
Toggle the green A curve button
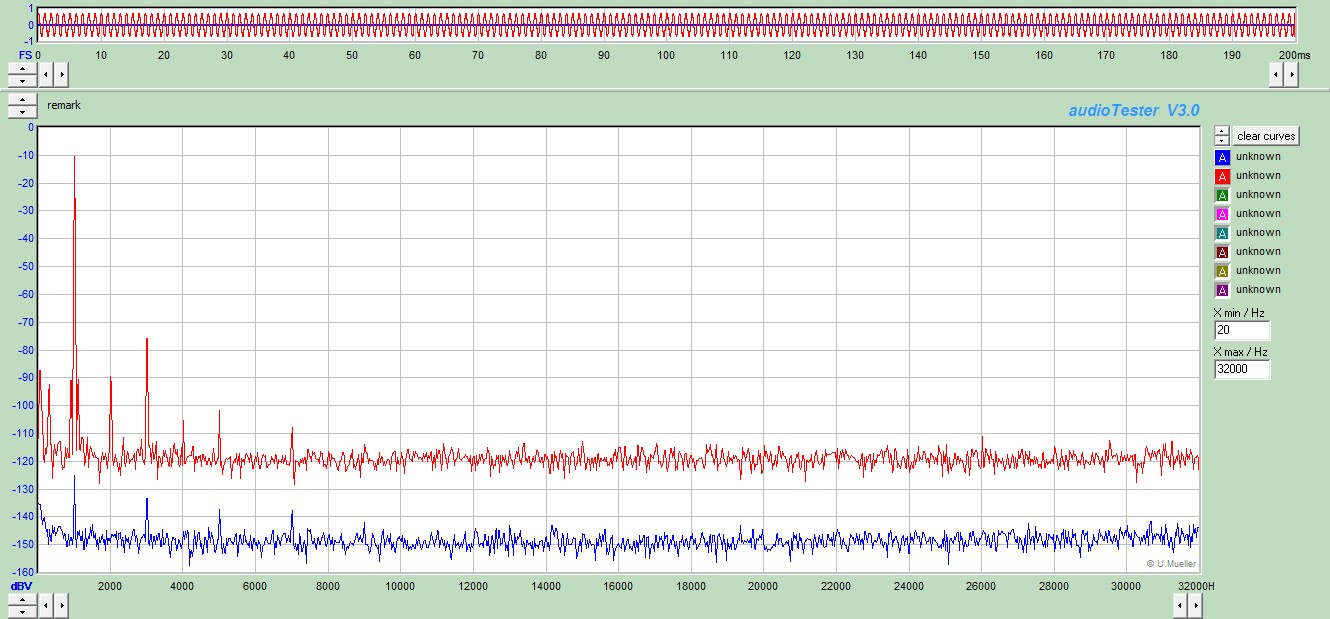1222,195
